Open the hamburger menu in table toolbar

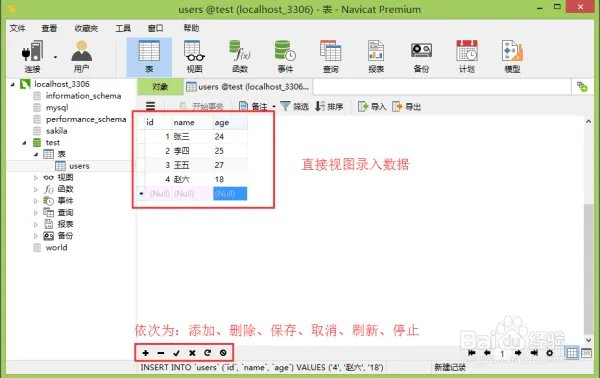(x=150, y=106)
